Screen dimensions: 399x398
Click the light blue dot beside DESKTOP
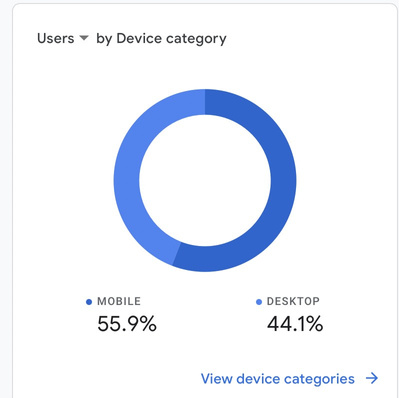click(x=259, y=302)
